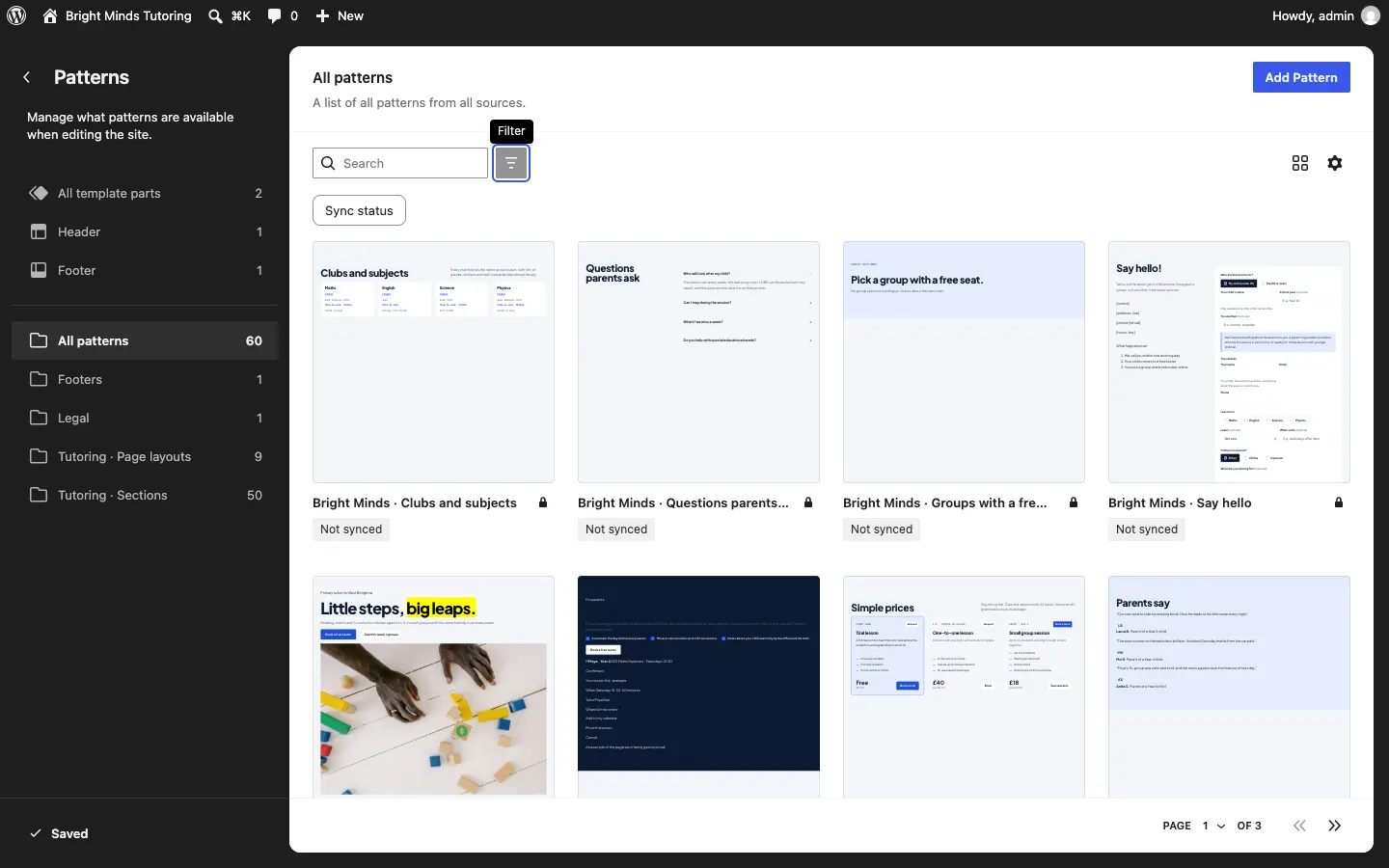Go back using the Patterns back chevron
The image size is (1389, 868).
[27, 77]
